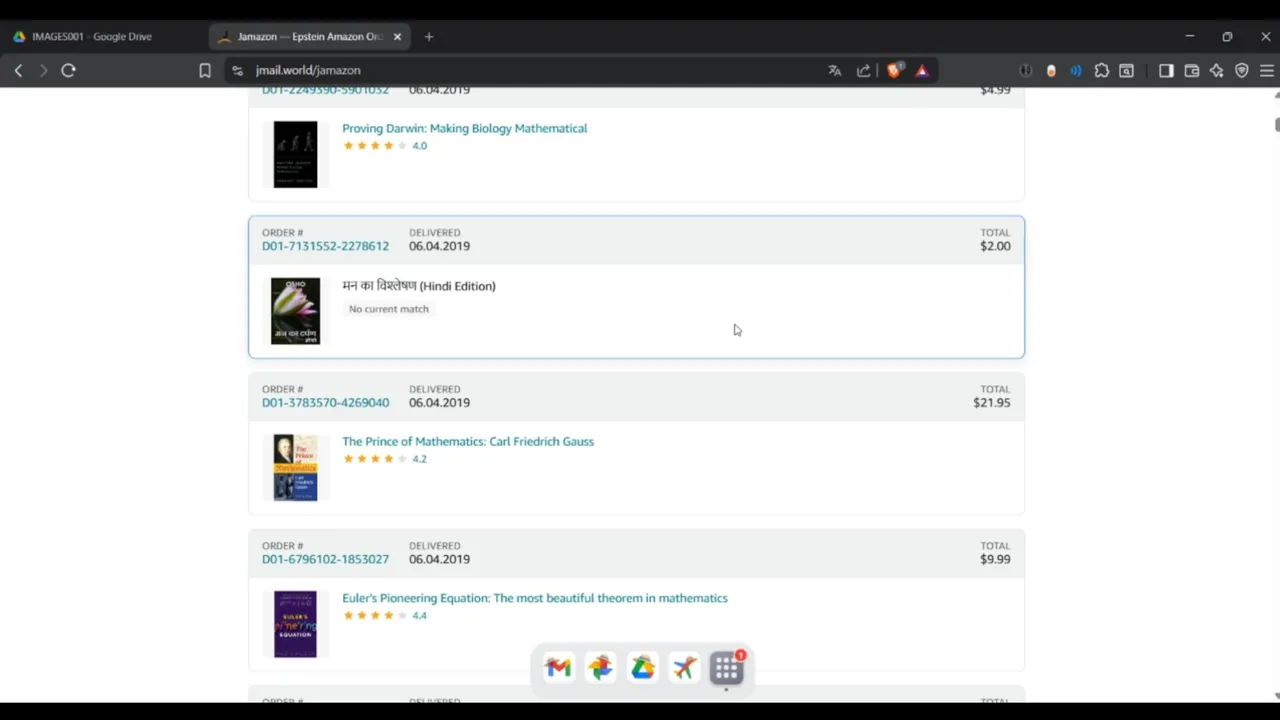
Task: Open Euler's Pioneering Equation link
Action: (535, 598)
